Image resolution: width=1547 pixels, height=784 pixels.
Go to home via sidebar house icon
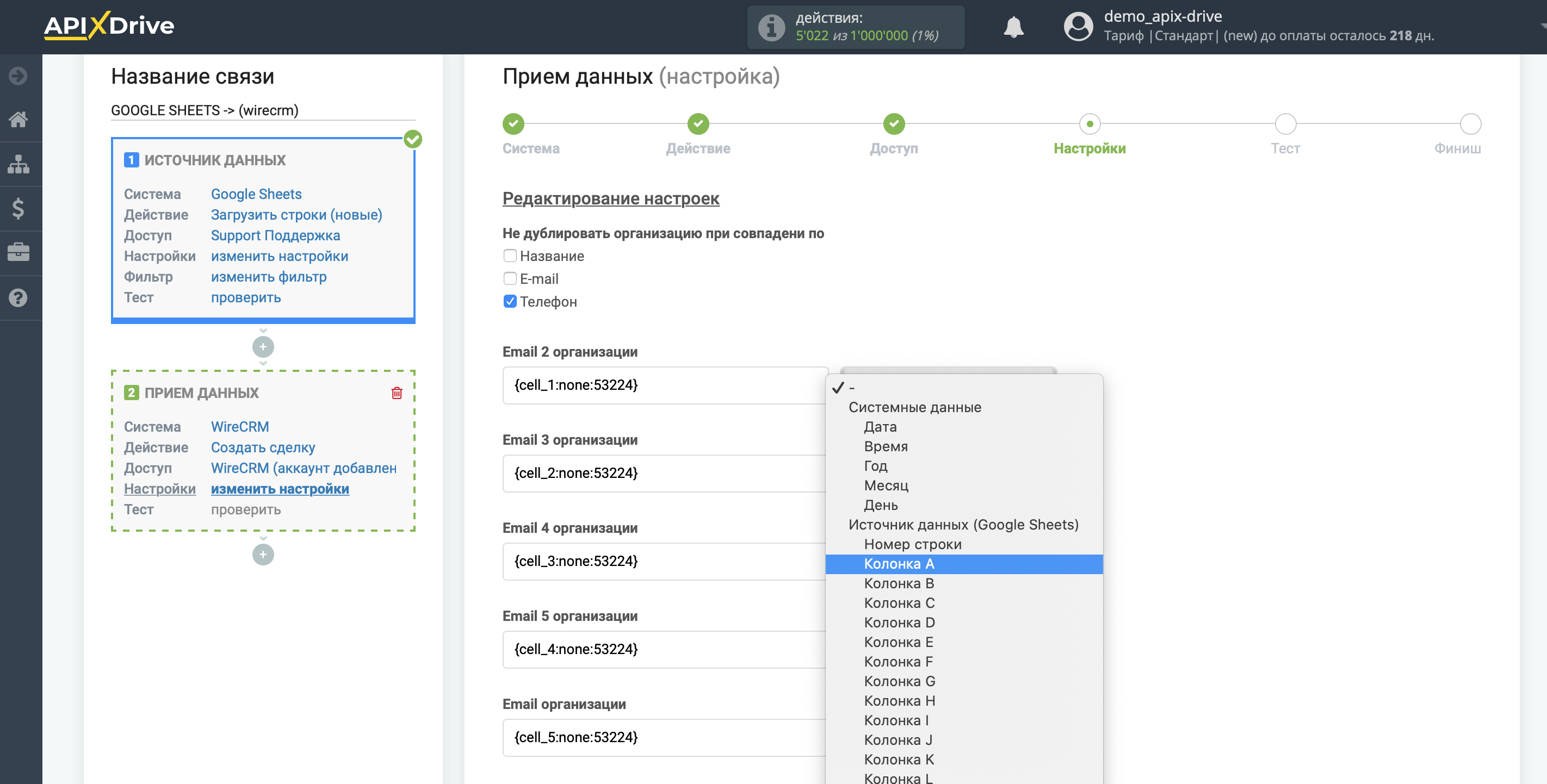click(x=18, y=120)
